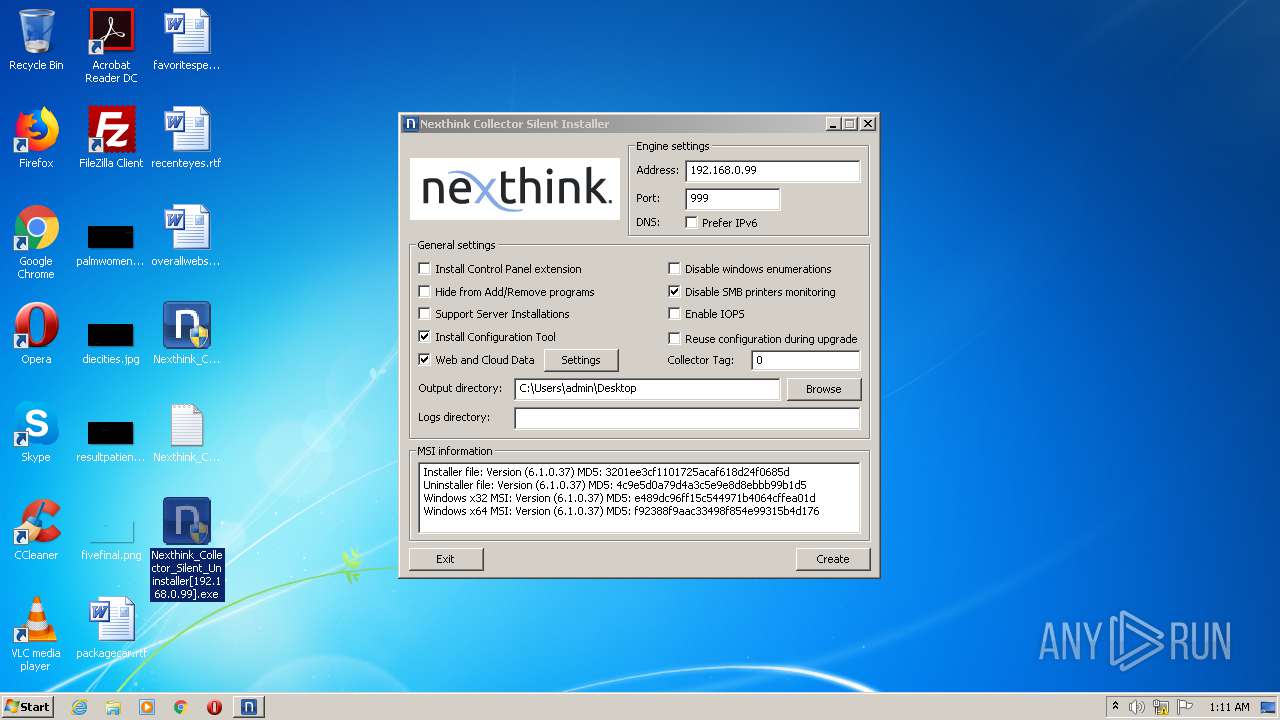The image size is (1280, 720).
Task: Enable Install Control Panel extension
Action: [x=425, y=269]
